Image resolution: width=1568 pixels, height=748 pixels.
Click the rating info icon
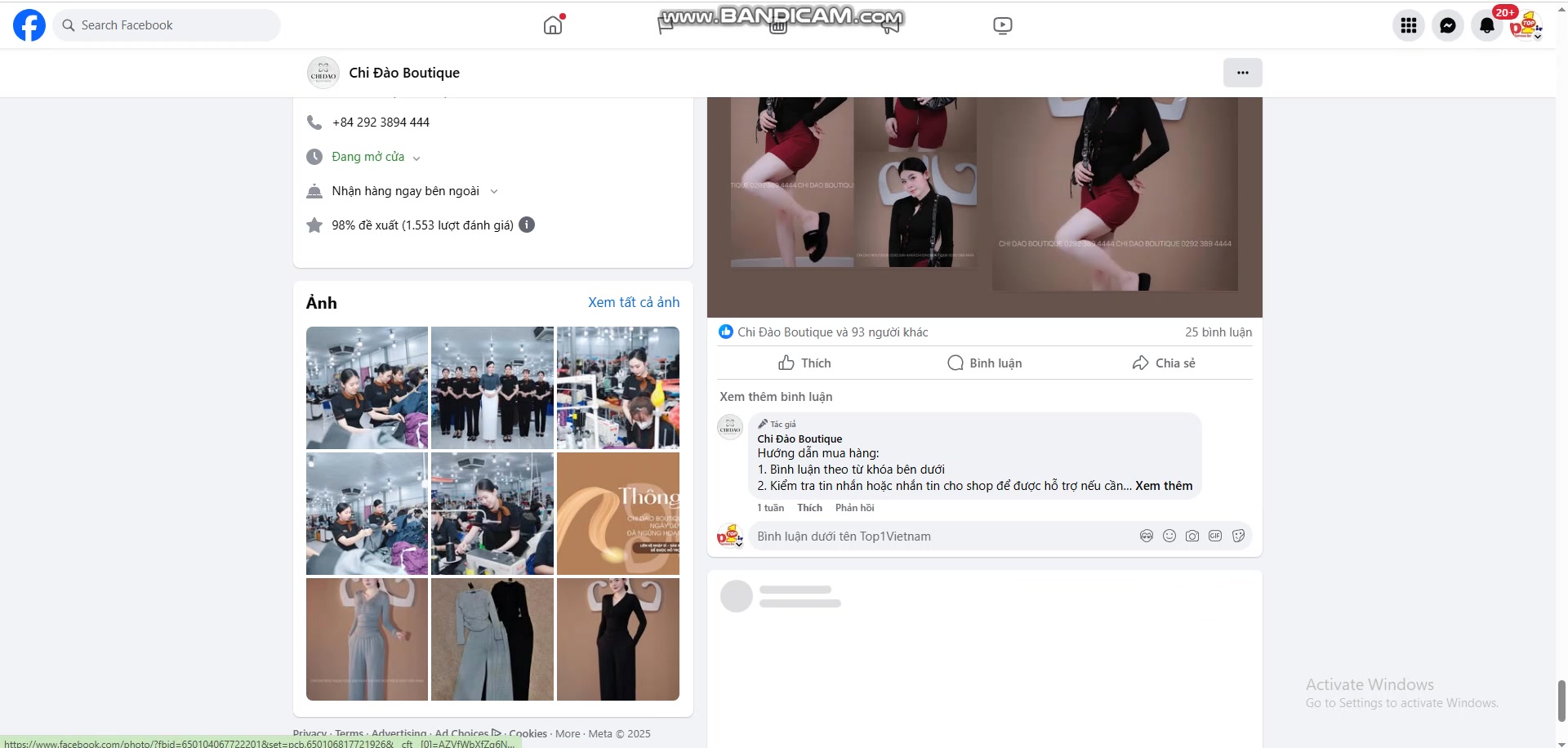click(527, 225)
